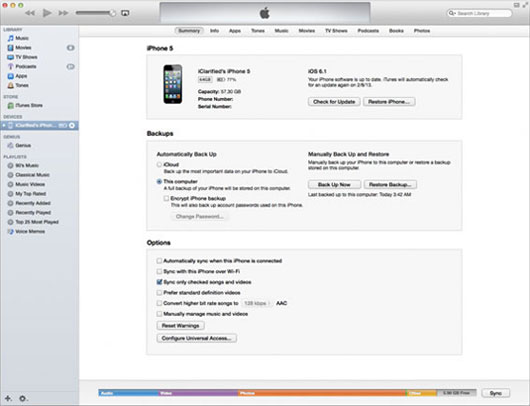Expand the iPhone device disclosure triangle

(4, 125)
